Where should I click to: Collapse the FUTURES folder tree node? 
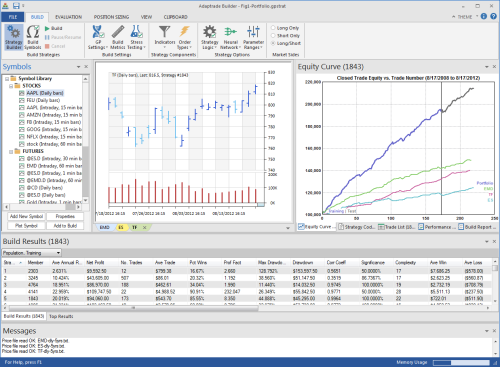tap(11, 152)
